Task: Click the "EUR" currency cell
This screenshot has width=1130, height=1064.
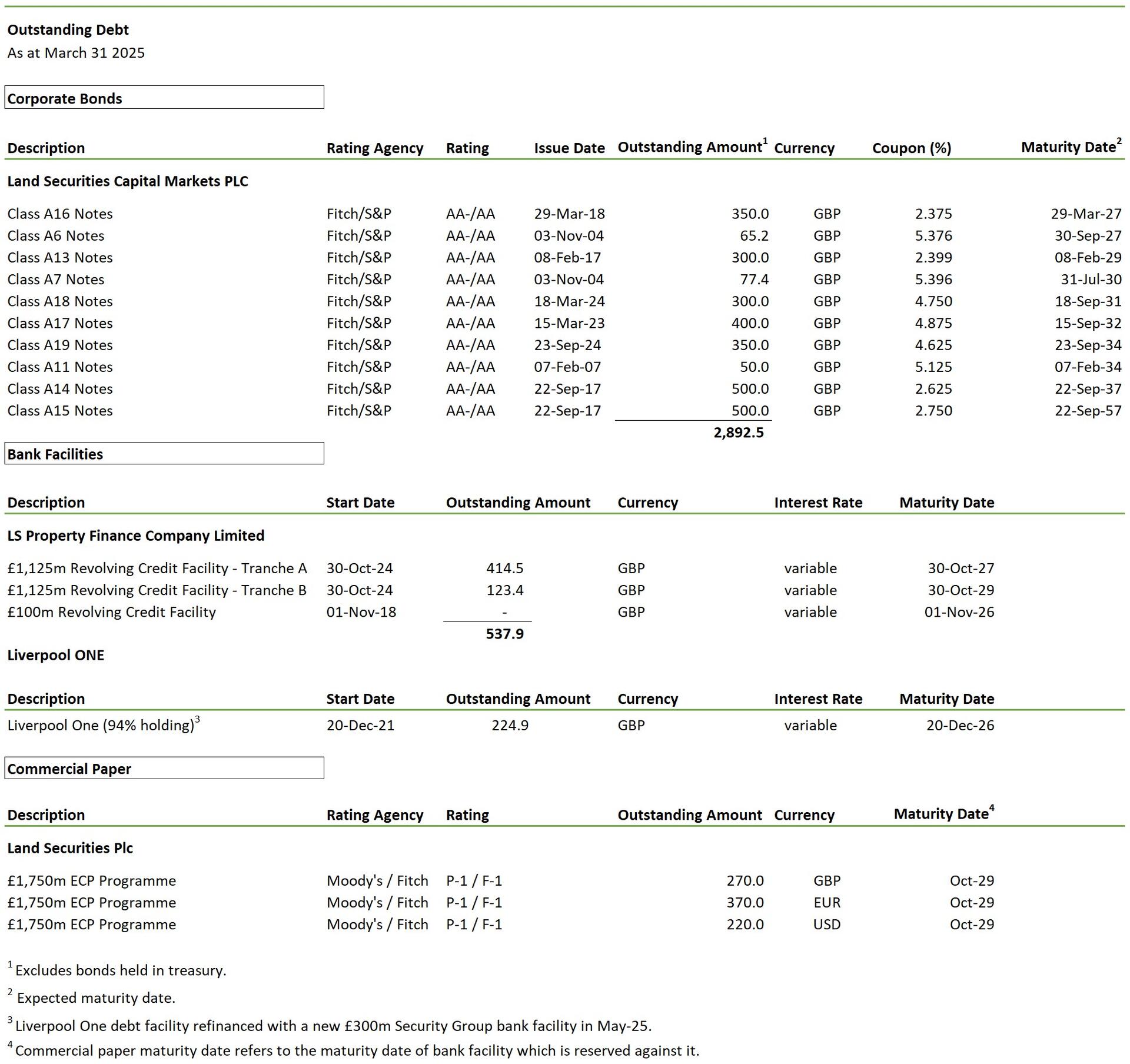Action: point(827,903)
